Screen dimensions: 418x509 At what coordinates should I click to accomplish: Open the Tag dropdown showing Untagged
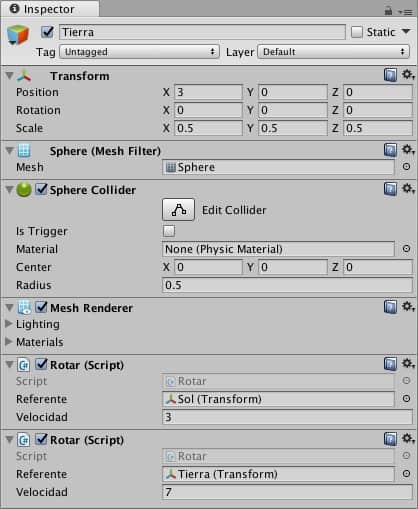point(139,52)
